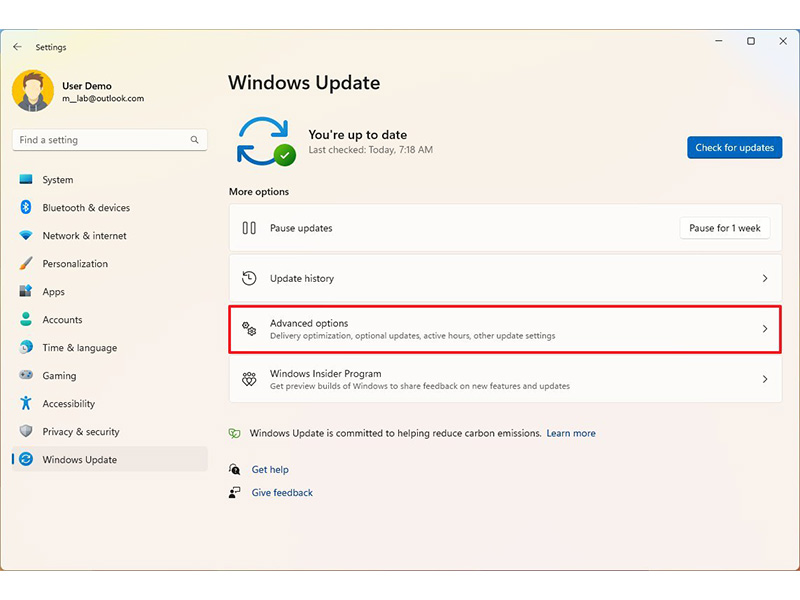Click the Time & language globe clock icon
800x600 pixels.
coord(26,347)
